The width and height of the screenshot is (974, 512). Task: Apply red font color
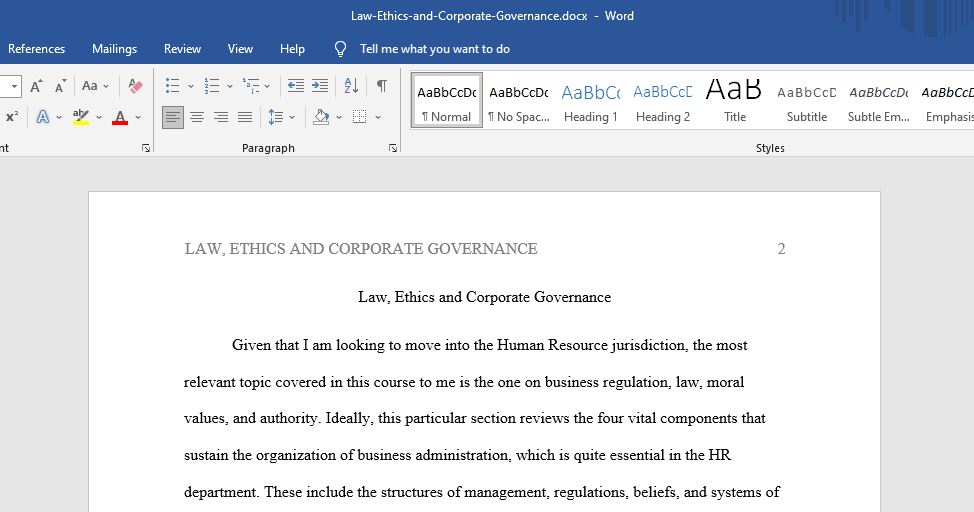[x=121, y=117]
